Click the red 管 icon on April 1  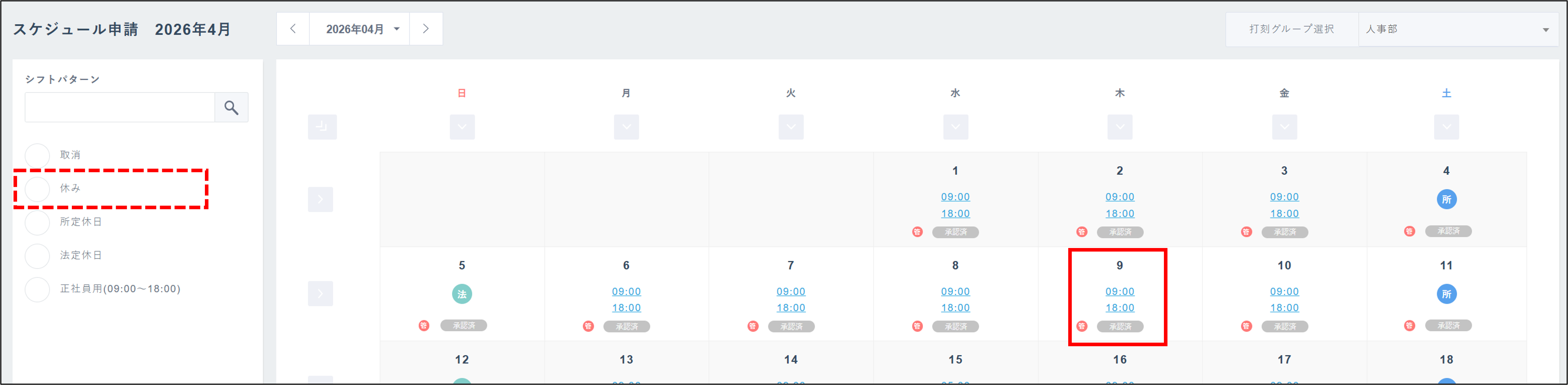(x=917, y=232)
